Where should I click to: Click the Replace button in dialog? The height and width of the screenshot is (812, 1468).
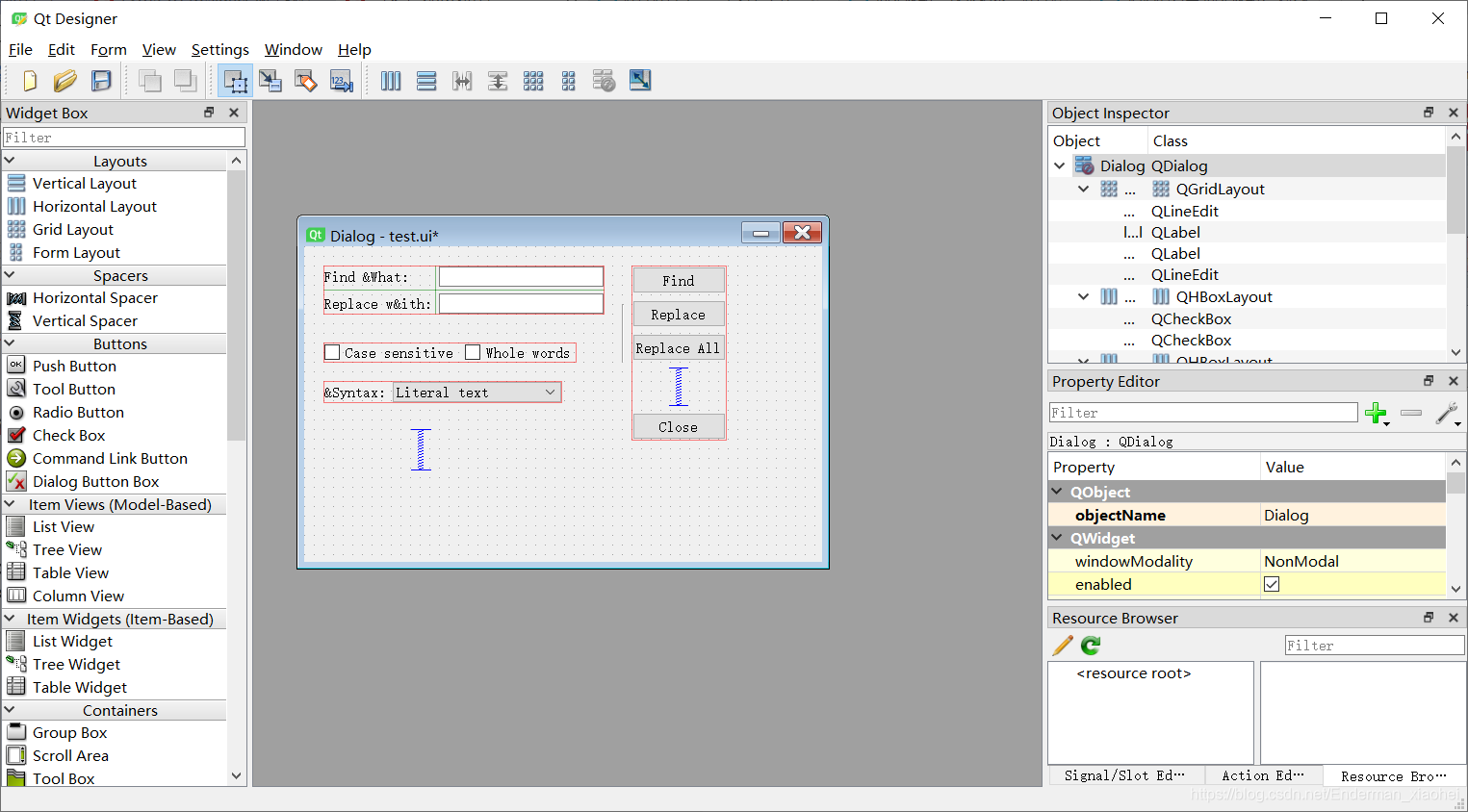coord(679,315)
